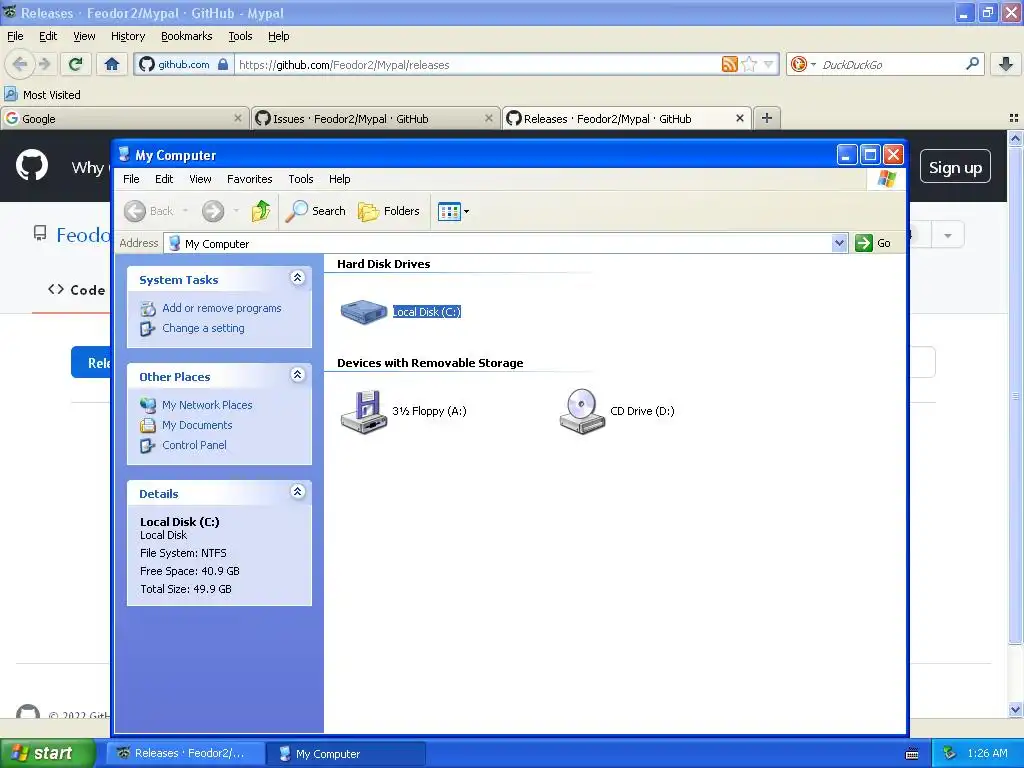Open the URL bar history dropdown
The image size is (1024, 768).
pyautogui.click(x=769, y=64)
